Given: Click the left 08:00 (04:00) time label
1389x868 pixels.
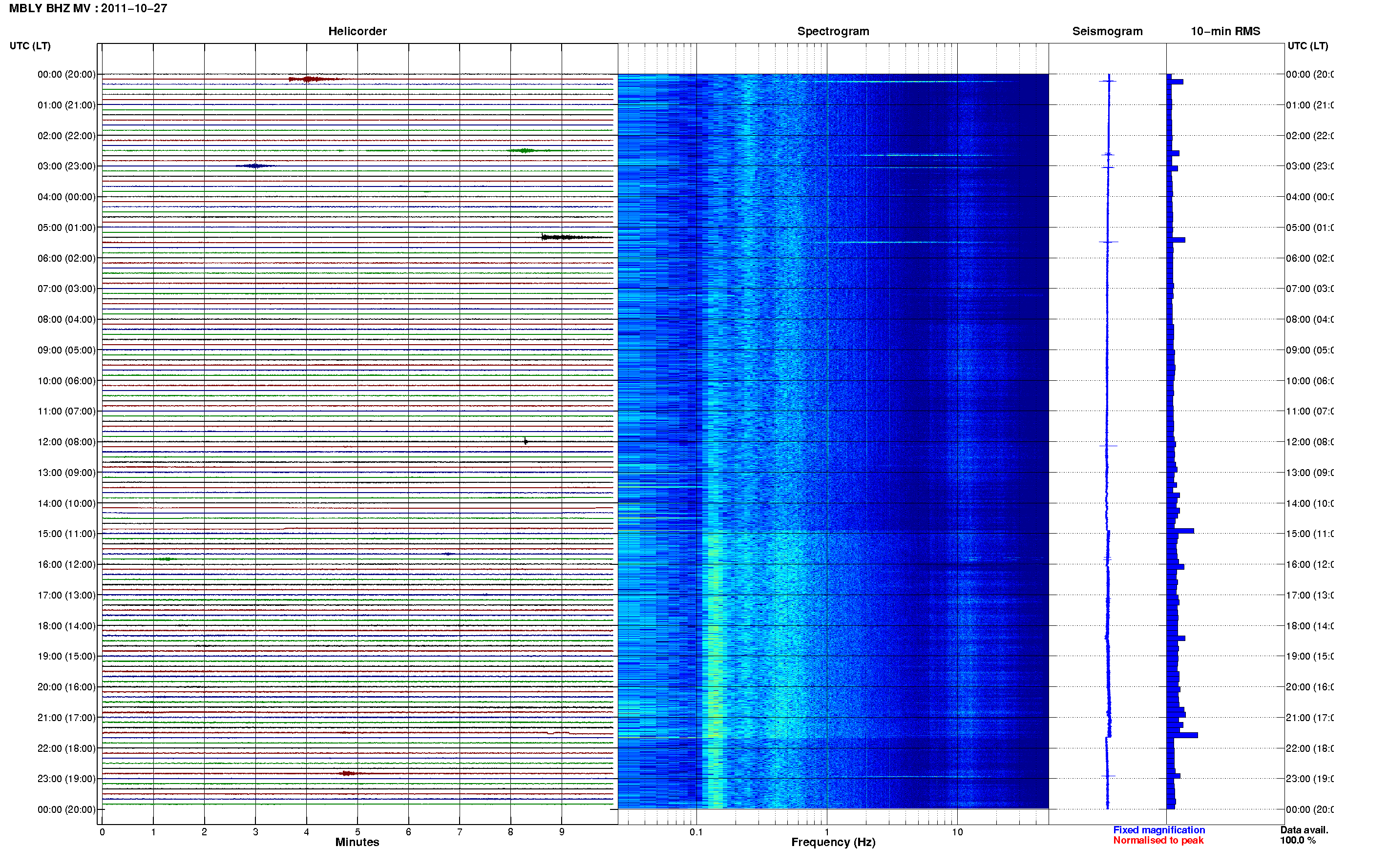Looking at the screenshot, I should [x=66, y=319].
